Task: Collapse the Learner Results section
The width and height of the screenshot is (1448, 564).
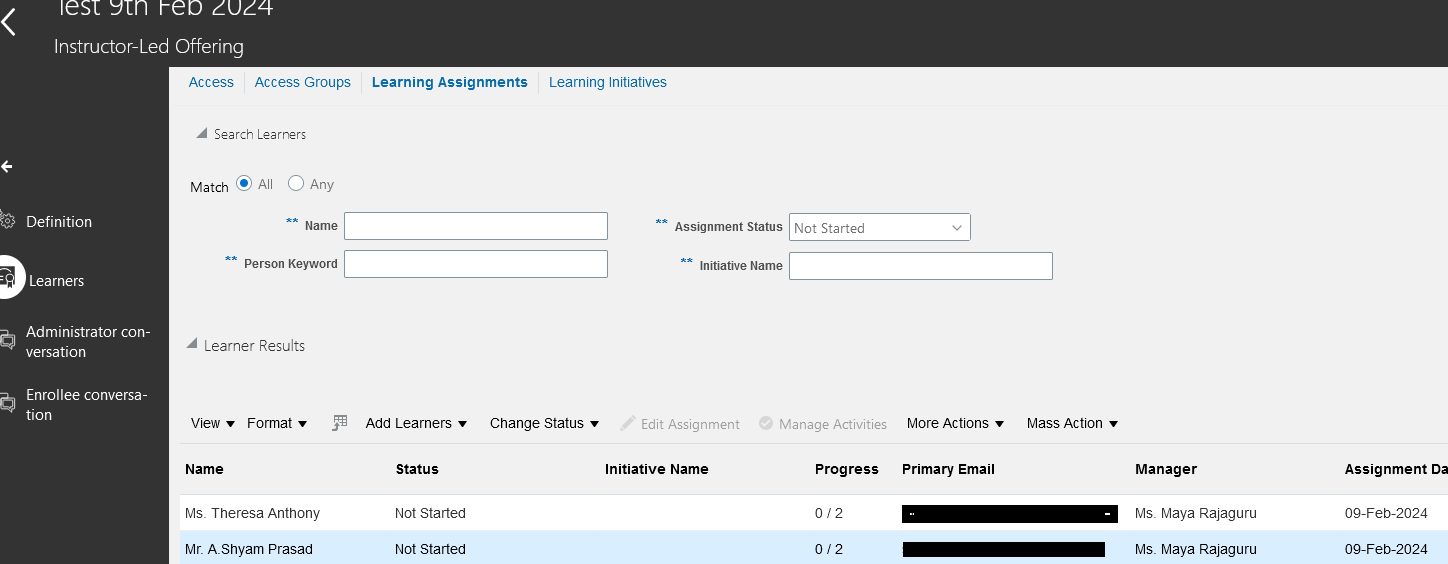Action: tap(192, 344)
